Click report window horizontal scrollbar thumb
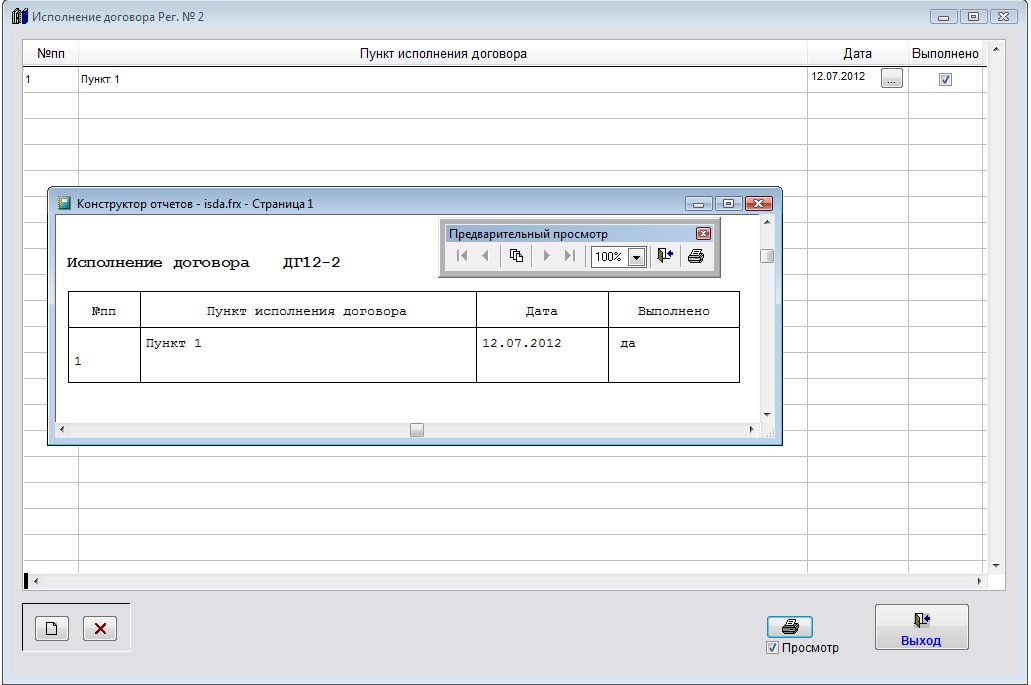 (x=417, y=430)
